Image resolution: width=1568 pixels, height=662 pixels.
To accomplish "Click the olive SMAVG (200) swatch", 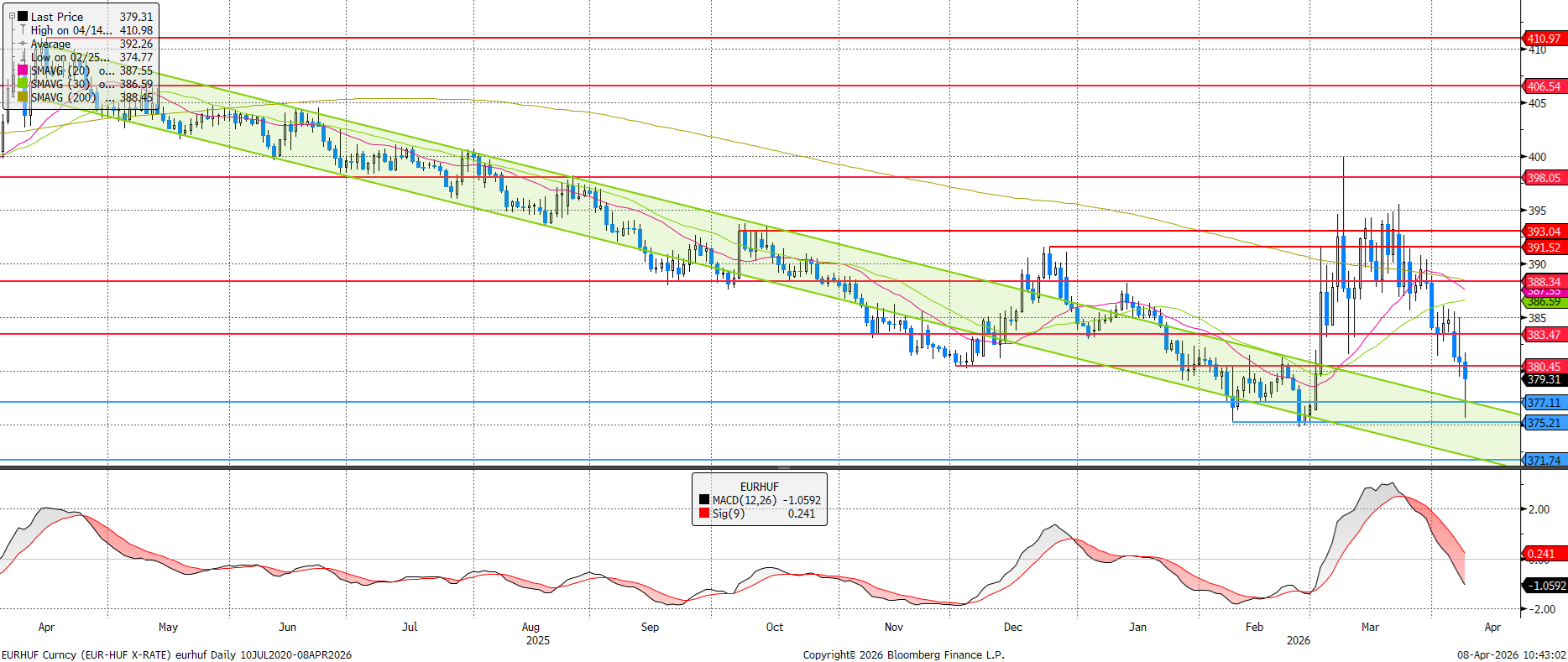I will coord(23,97).
